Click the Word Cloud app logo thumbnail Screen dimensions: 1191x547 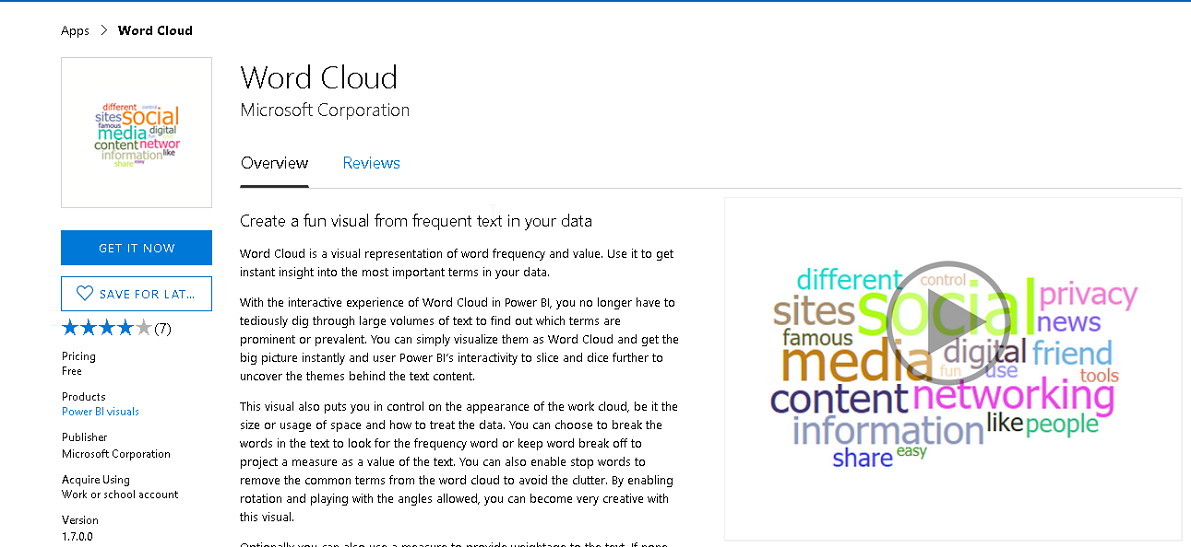click(136, 132)
